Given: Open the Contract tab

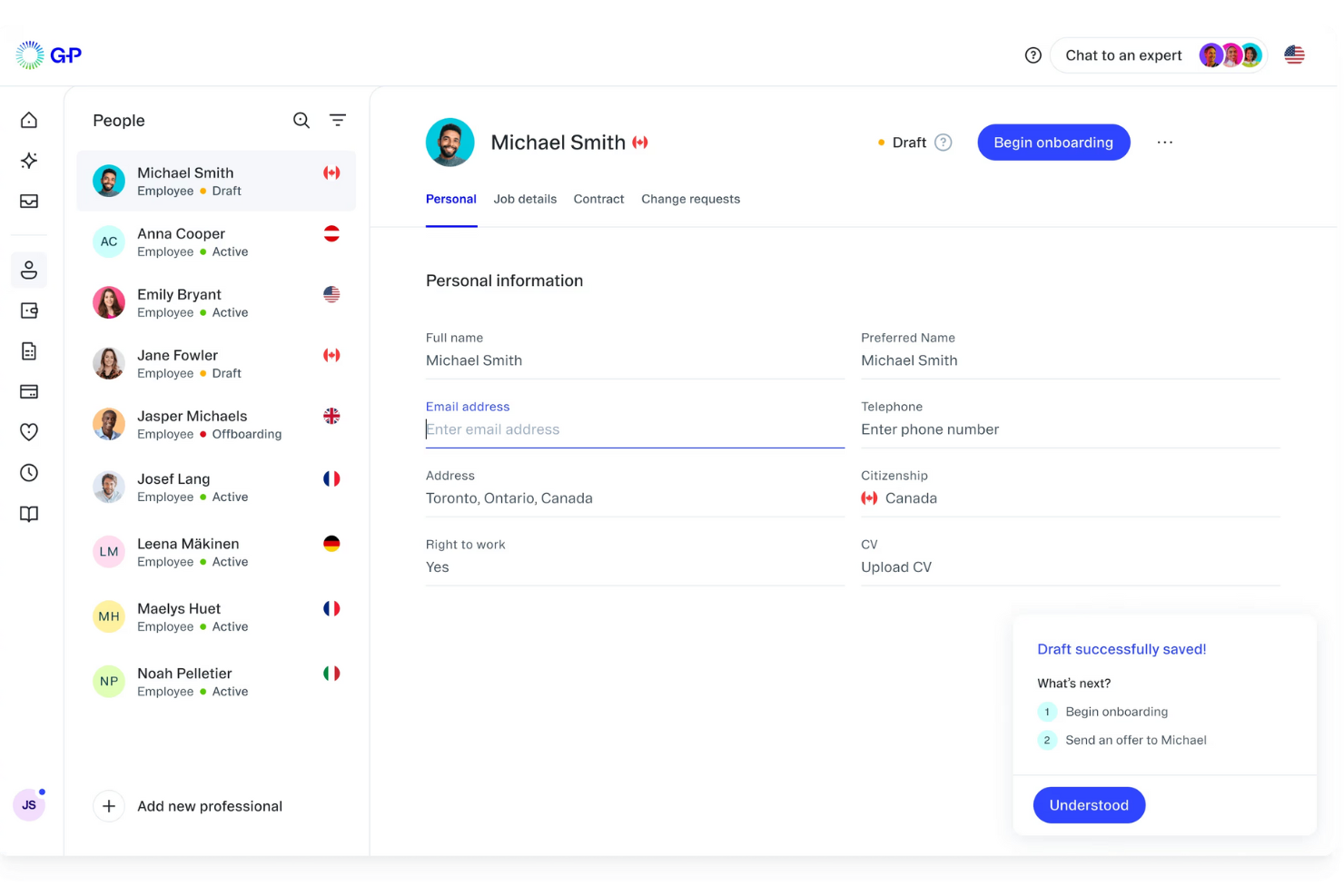Looking at the screenshot, I should click(598, 199).
